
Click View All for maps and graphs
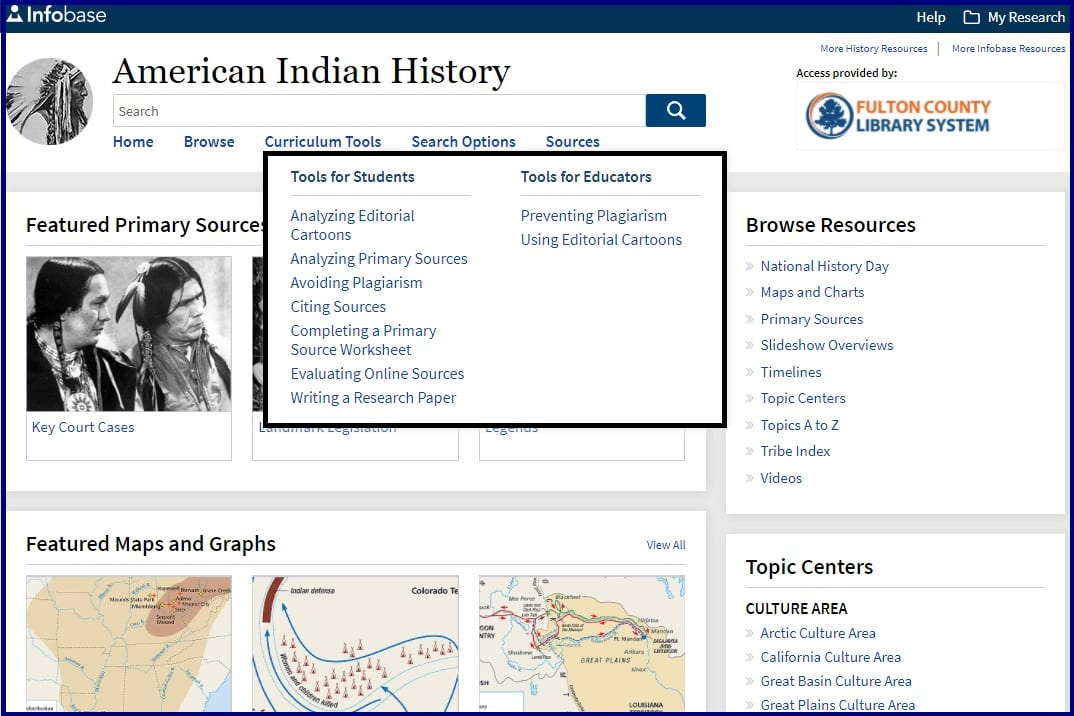(x=665, y=545)
